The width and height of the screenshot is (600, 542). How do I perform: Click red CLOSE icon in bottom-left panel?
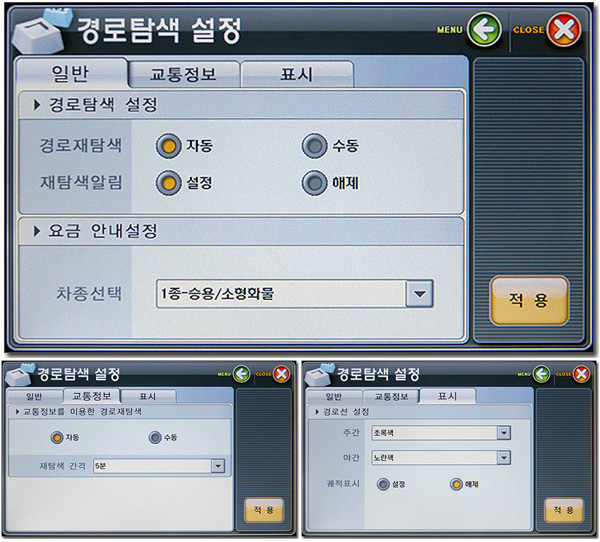(x=282, y=374)
